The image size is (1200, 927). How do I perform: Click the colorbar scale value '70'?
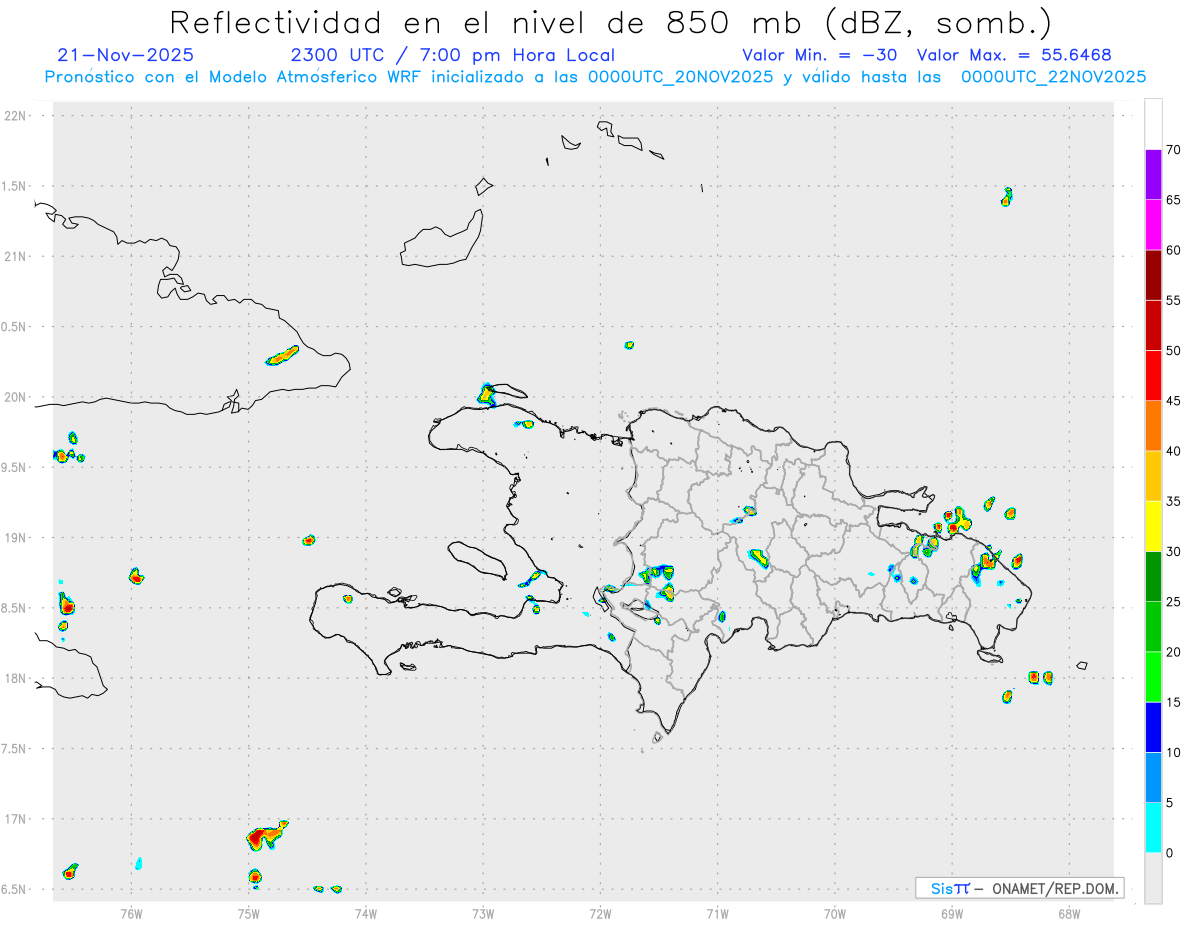point(1174,150)
